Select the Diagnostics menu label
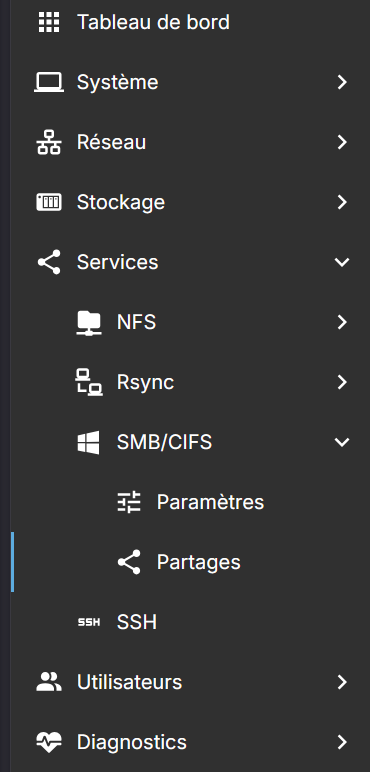The height and width of the screenshot is (772, 370). click(x=132, y=742)
